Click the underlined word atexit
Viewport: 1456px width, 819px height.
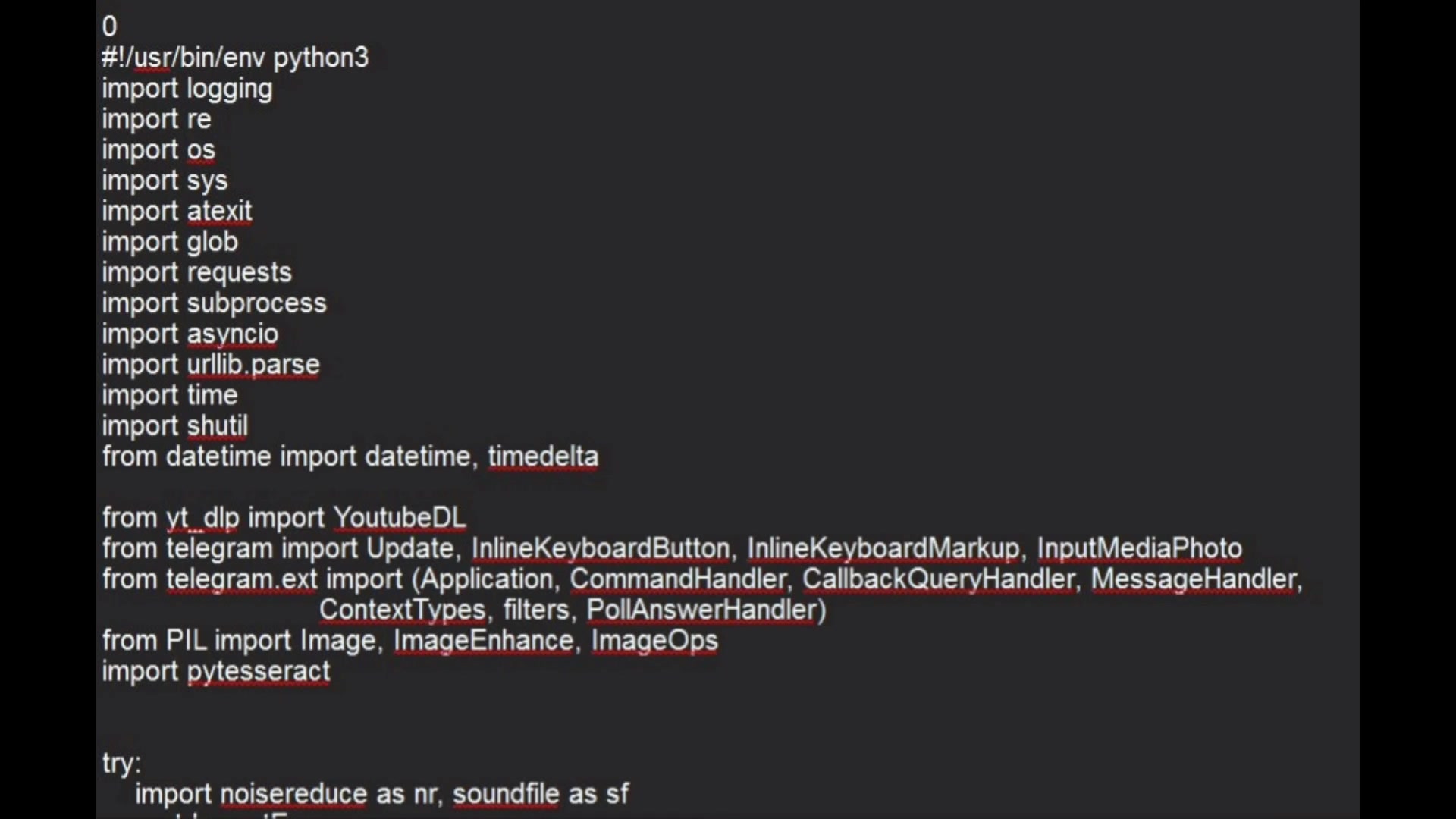219,212
